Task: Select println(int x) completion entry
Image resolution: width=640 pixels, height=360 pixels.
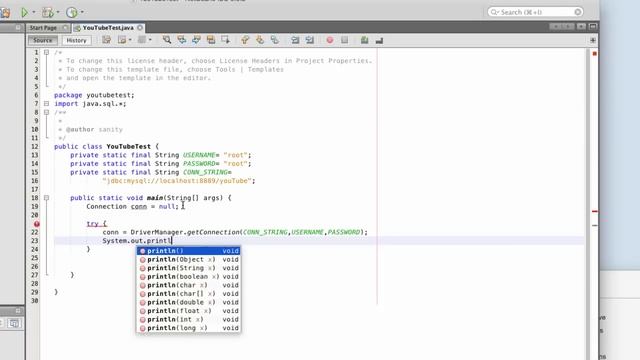Action: tap(189, 319)
